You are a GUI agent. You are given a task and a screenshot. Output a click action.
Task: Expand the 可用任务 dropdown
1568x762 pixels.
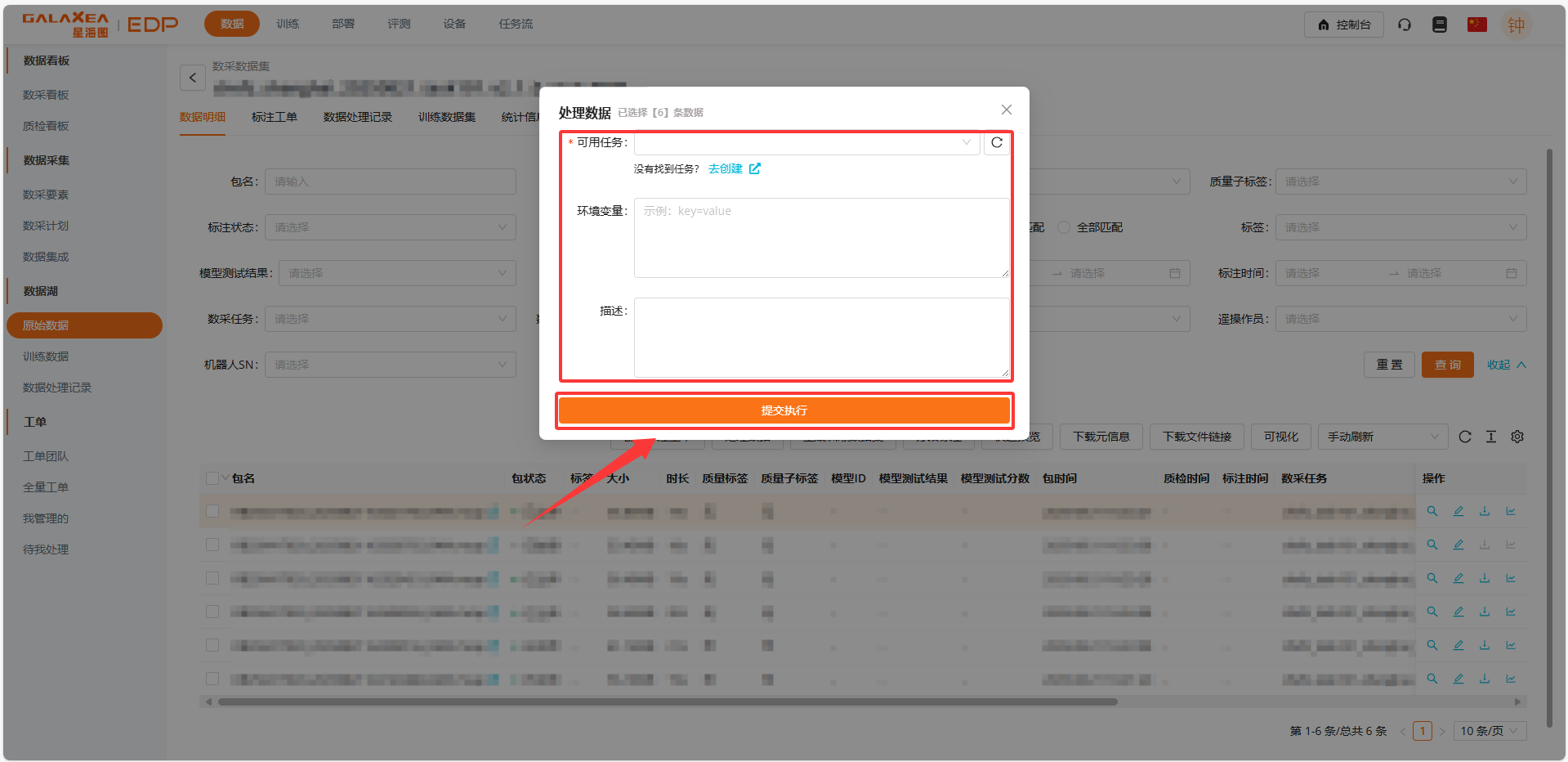(x=806, y=143)
